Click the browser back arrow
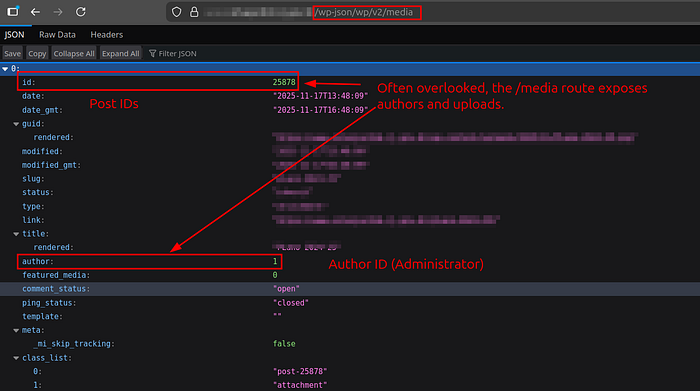The width and height of the screenshot is (700, 391). [35, 12]
